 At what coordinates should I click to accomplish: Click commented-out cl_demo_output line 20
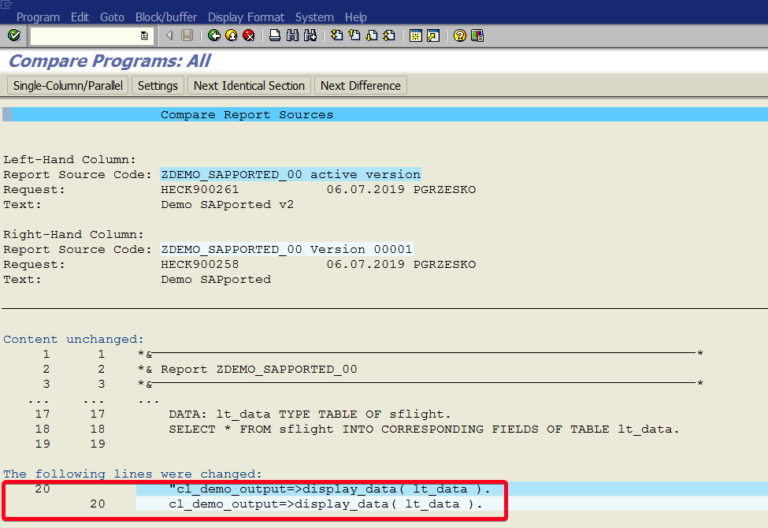point(329,489)
